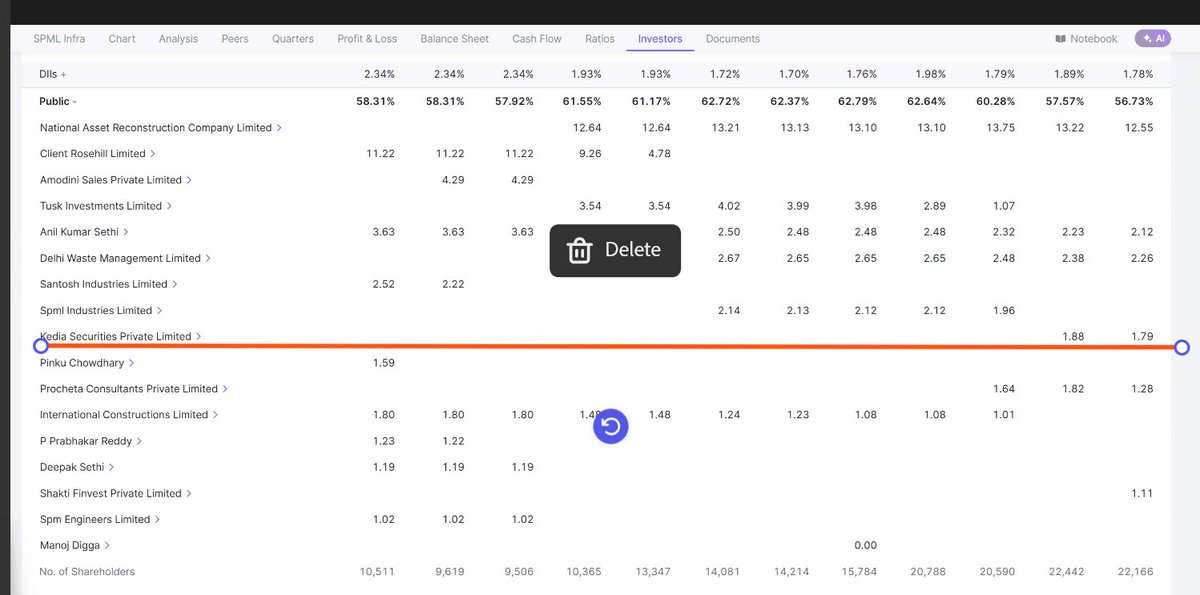Click chevron next to Santosh Industries Limited
This screenshot has width=1200, height=595.
(x=175, y=284)
